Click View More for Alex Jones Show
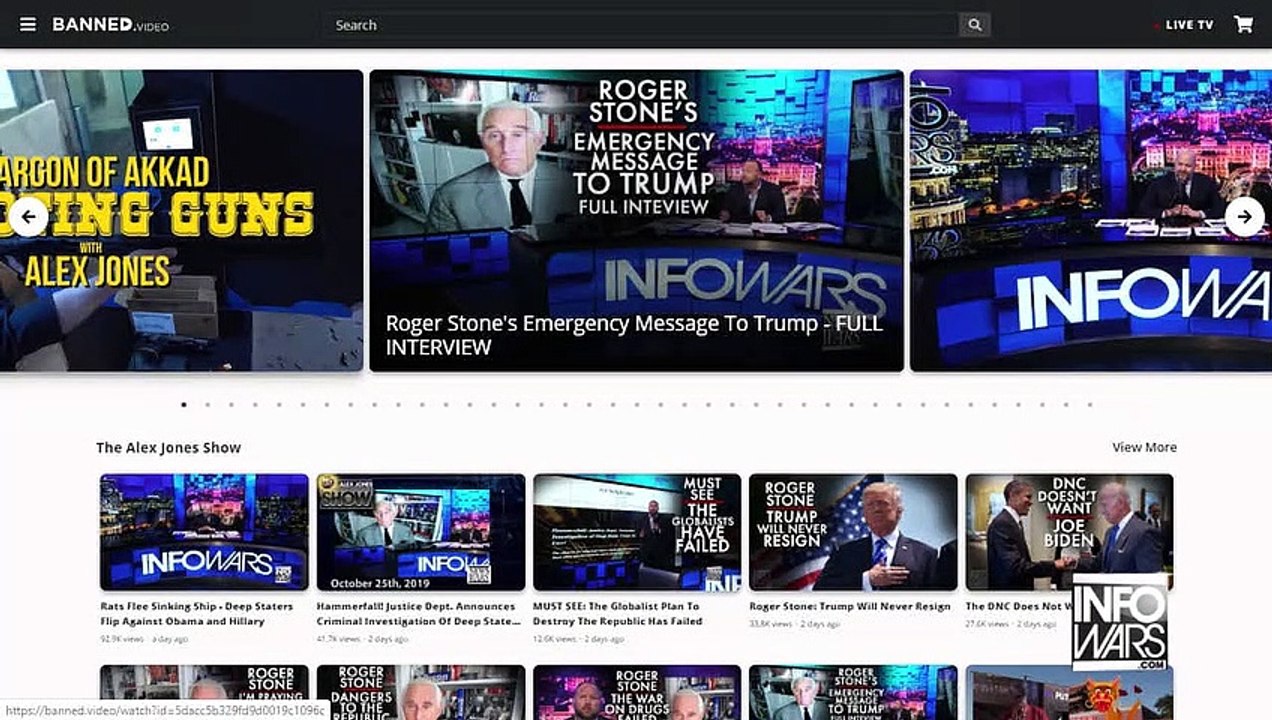This screenshot has width=1272, height=720. (1144, 447)
